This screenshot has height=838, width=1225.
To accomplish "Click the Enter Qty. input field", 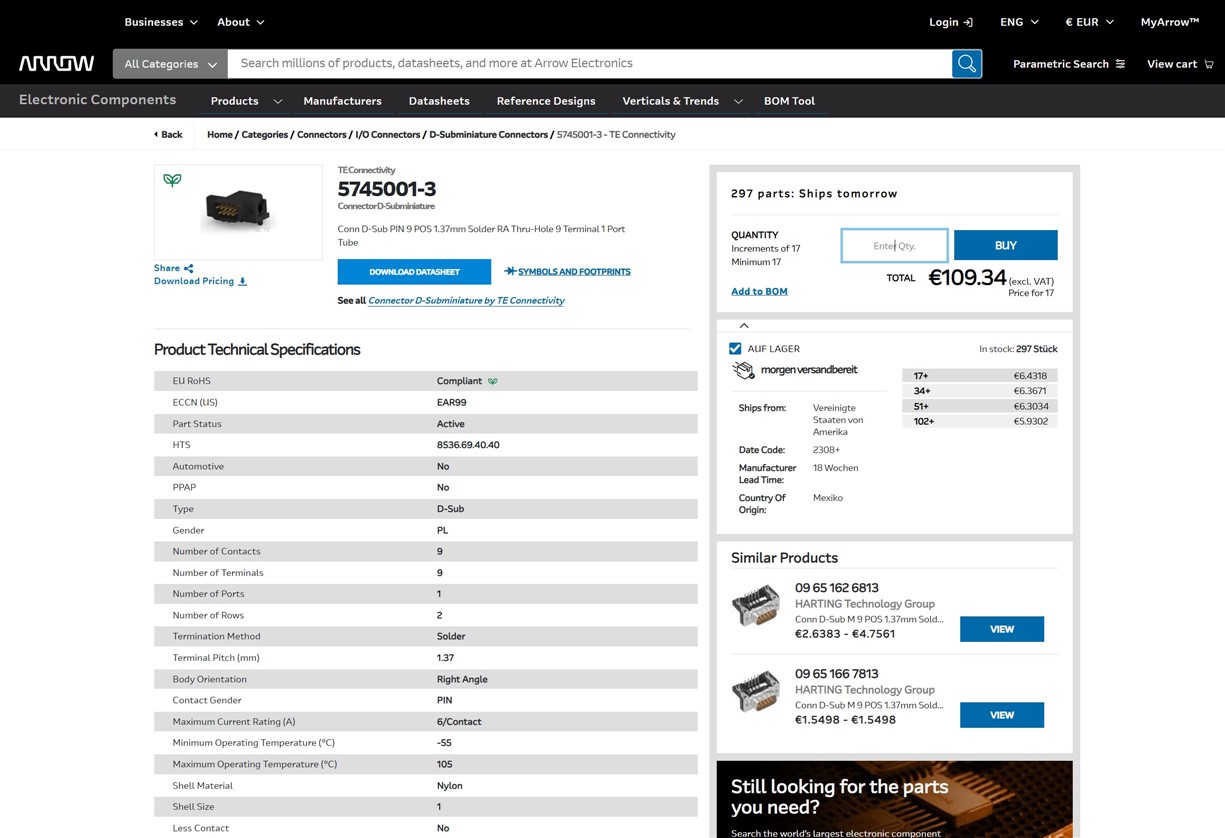I will 894,246.
